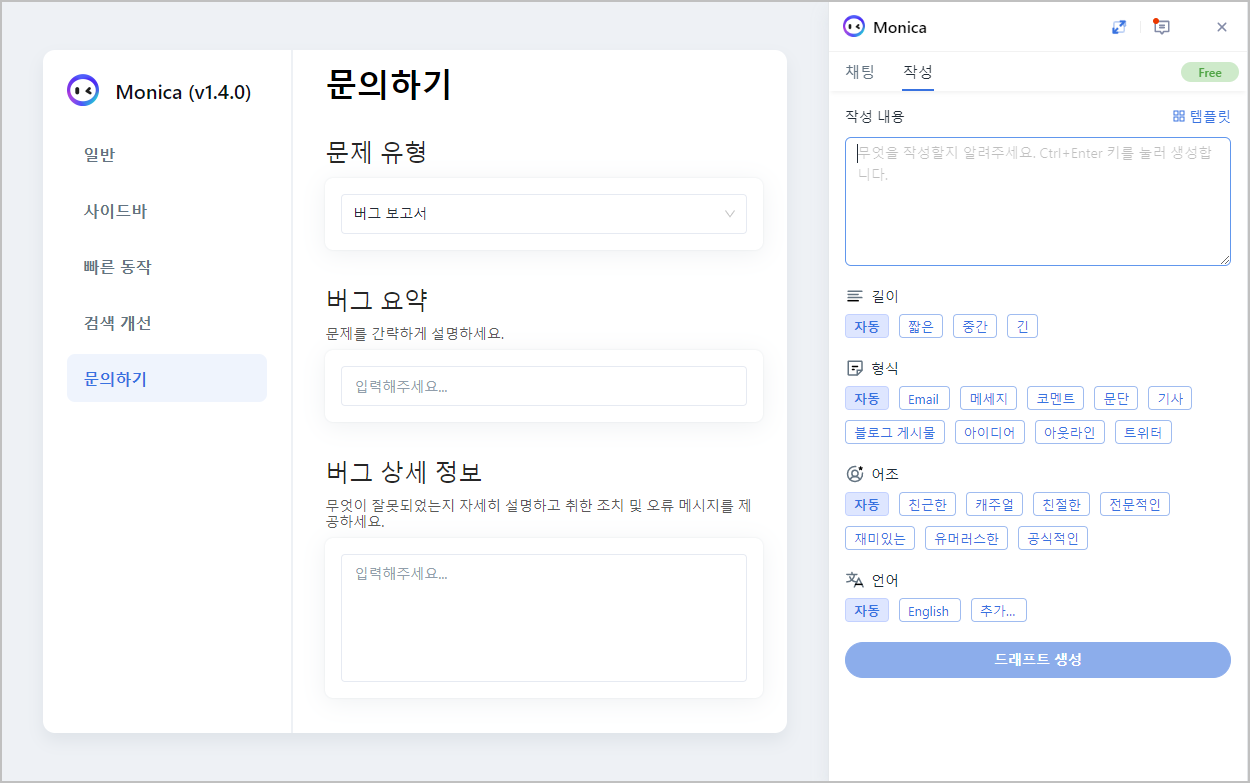
Task: Click the 어조 tone face icon
Action: click(853, 473)
